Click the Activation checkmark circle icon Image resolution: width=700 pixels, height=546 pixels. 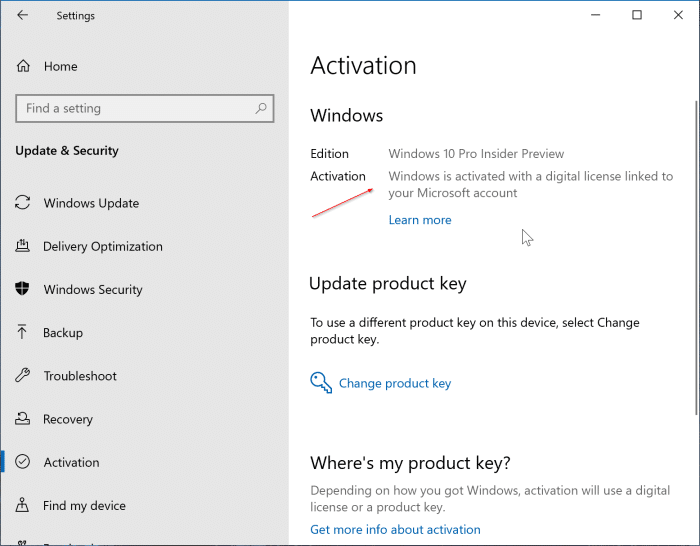[22, 461]
